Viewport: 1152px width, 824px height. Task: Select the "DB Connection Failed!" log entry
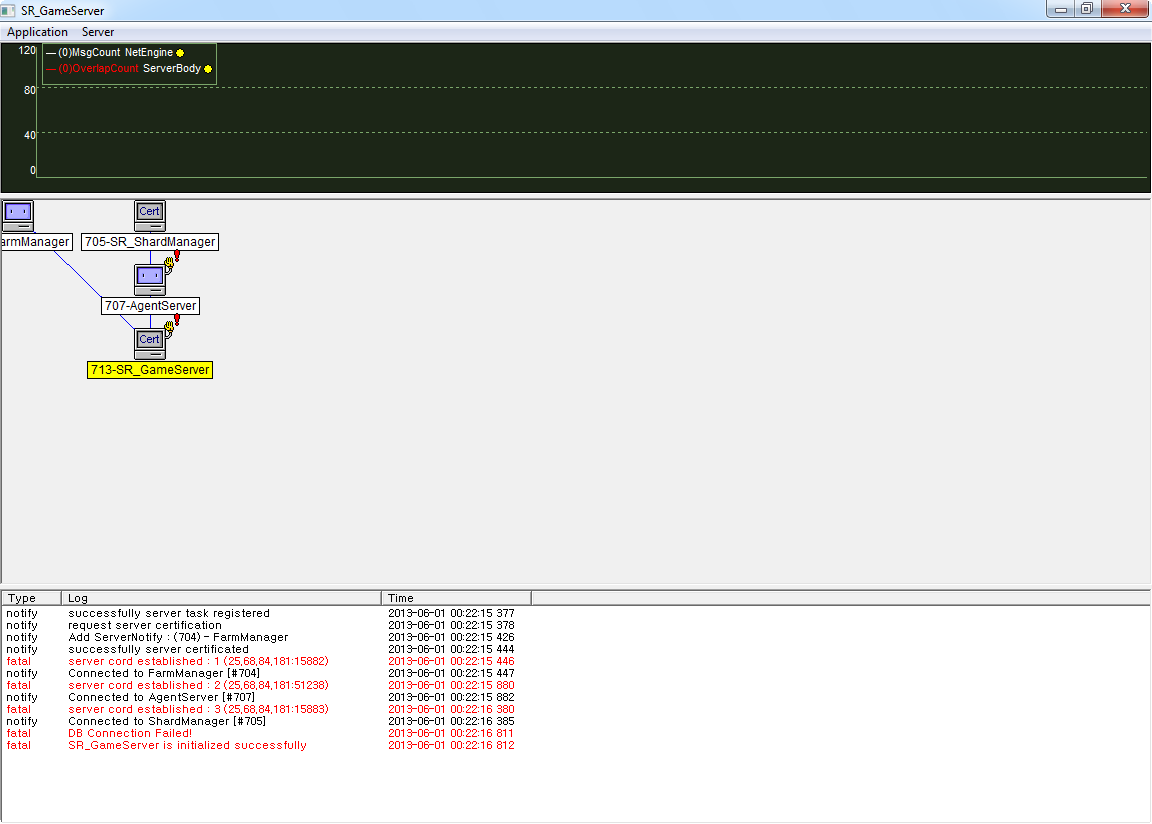[x=130, y=733]
